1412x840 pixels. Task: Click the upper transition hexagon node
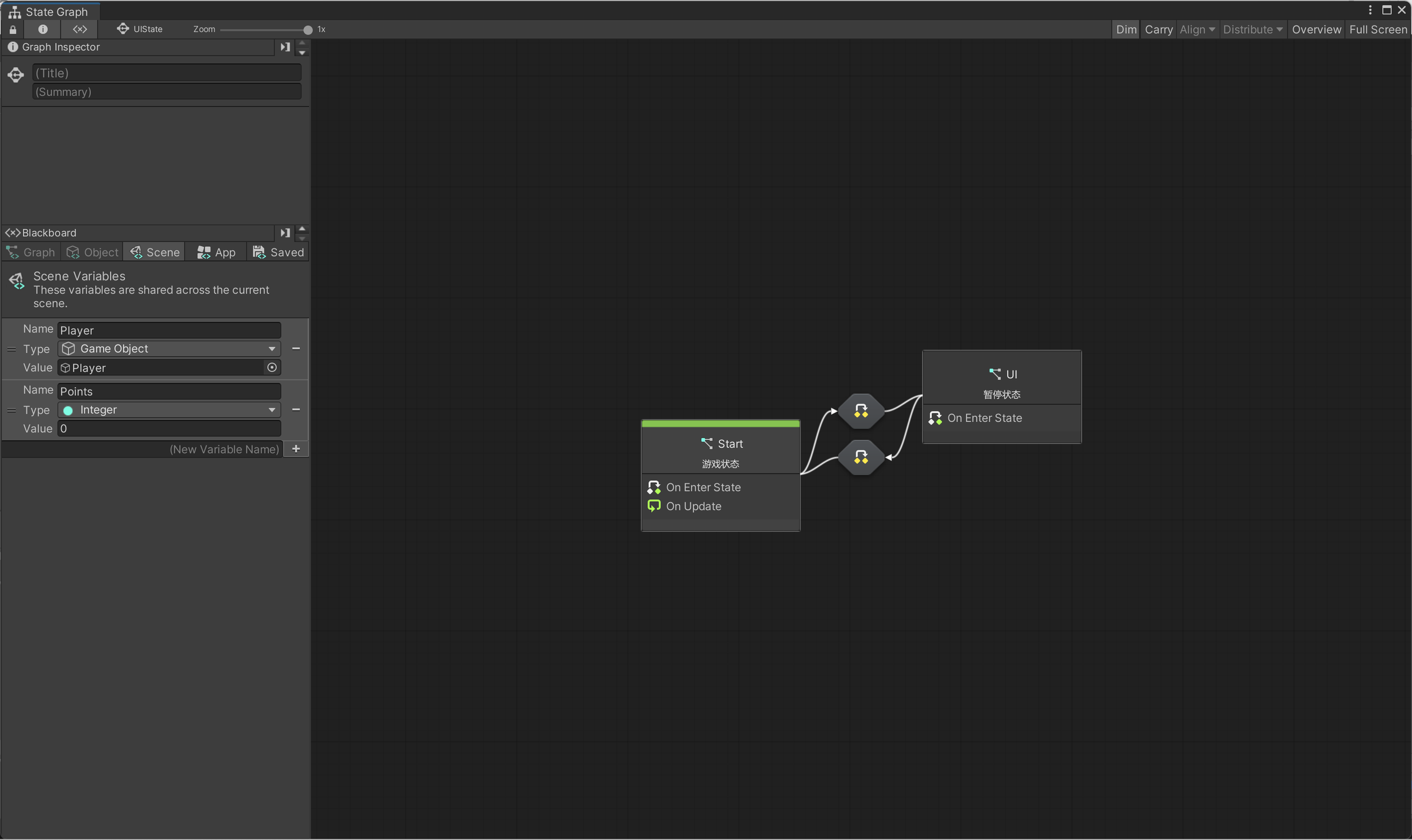coord(861,411)
